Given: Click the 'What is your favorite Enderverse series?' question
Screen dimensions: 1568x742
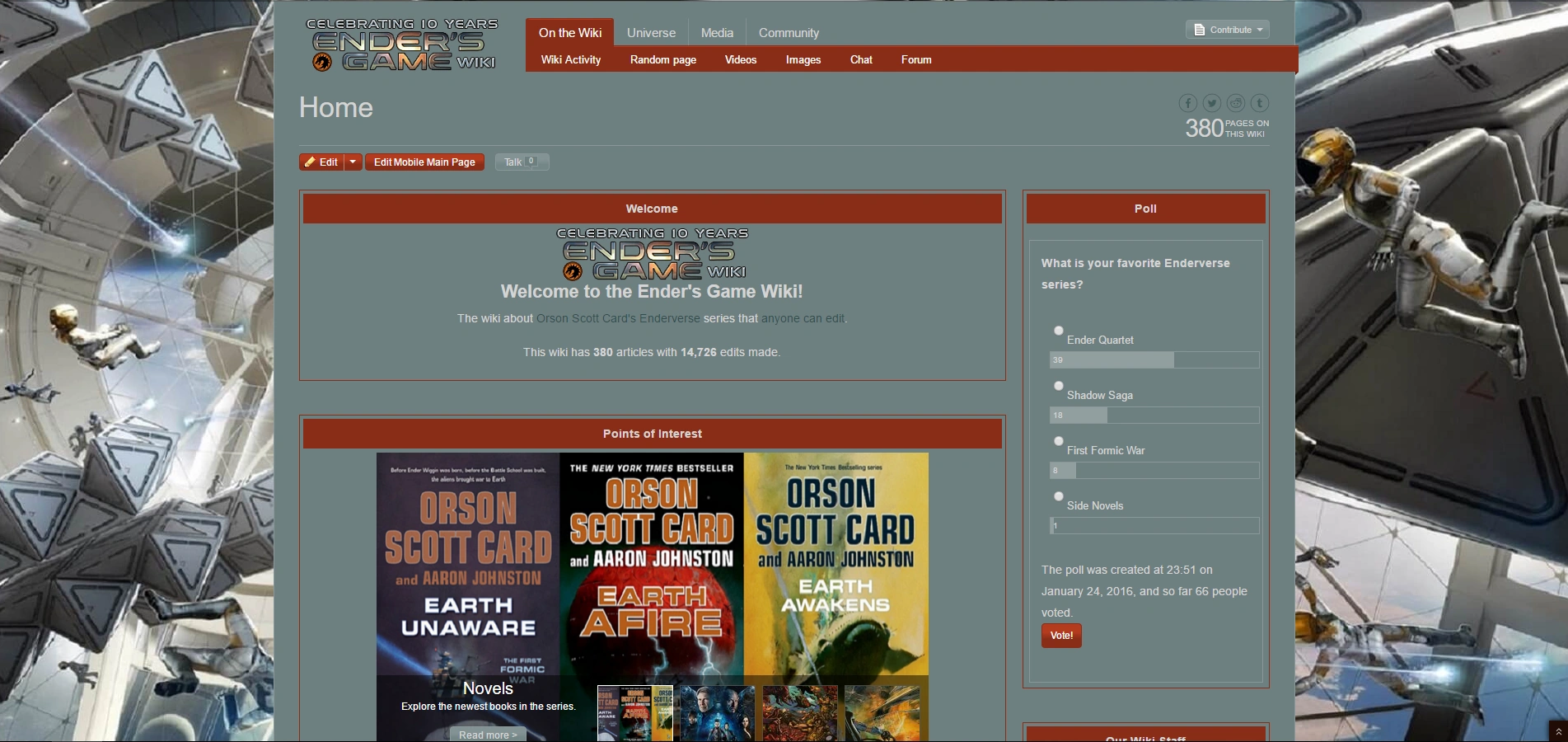Looking at the screenshot, I should click(1135, 274).
